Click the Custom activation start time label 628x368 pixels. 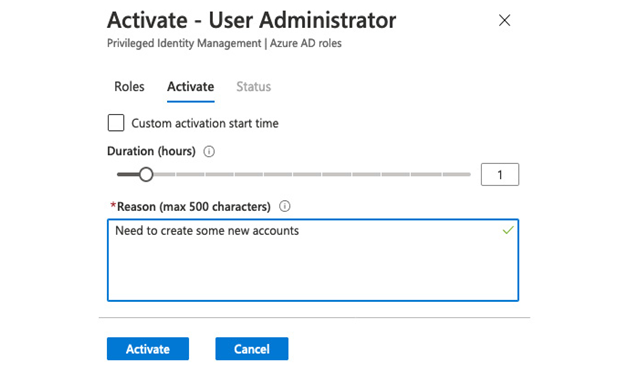pyautogui.click(x=205, y=123)
